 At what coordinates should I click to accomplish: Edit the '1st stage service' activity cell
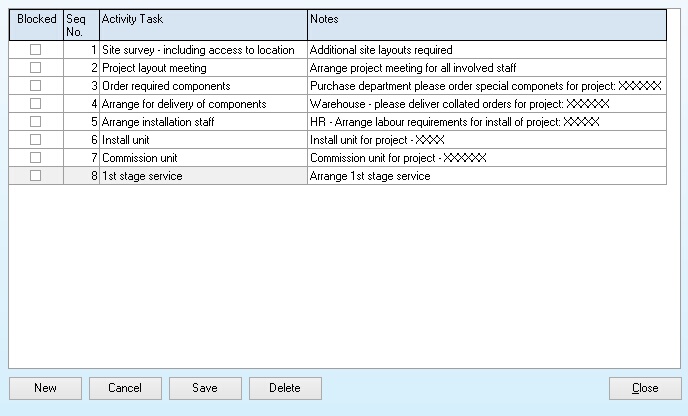[203, 176]
